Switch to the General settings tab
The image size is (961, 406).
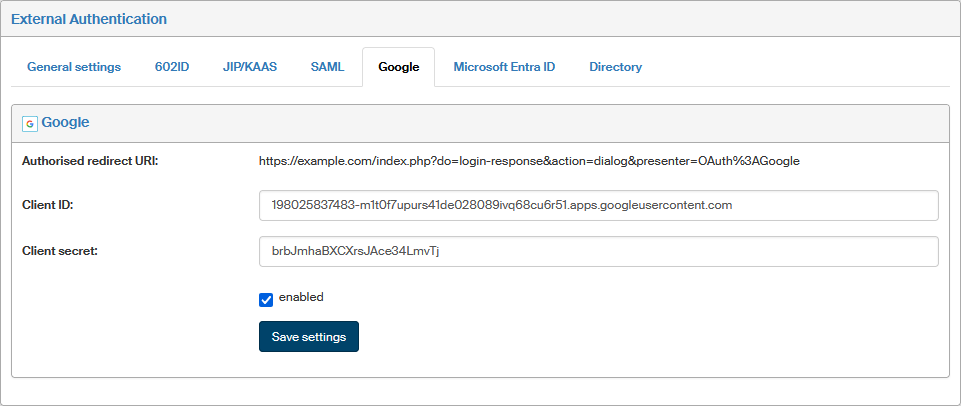tap(74, 67)
